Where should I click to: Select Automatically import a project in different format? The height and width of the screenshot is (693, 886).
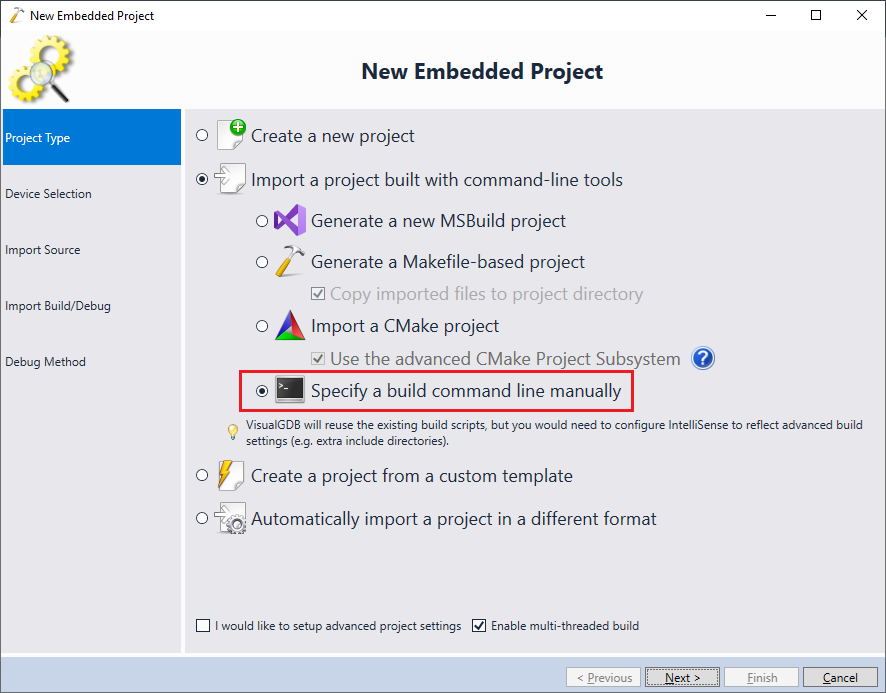tap(202, 518)
